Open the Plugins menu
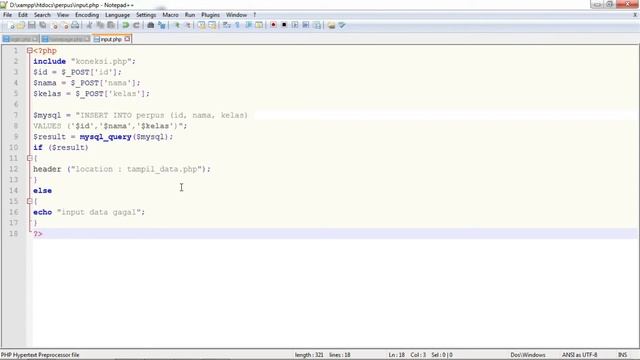 210,15
